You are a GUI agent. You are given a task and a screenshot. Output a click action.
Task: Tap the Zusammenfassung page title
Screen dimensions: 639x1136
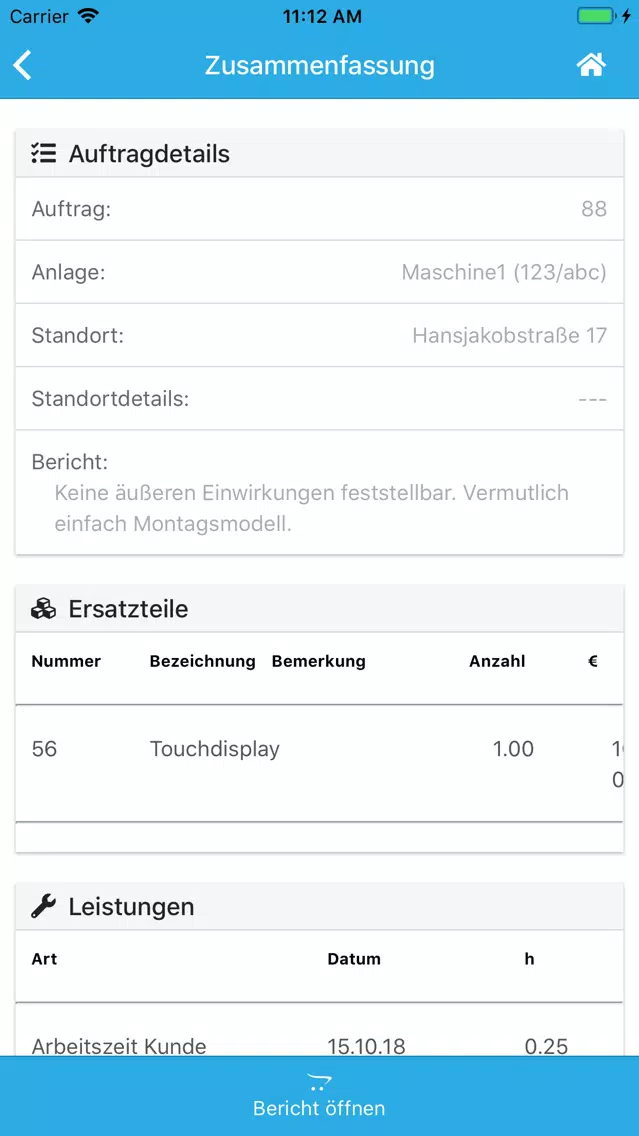pyautogui.click(x=320, y=65)
